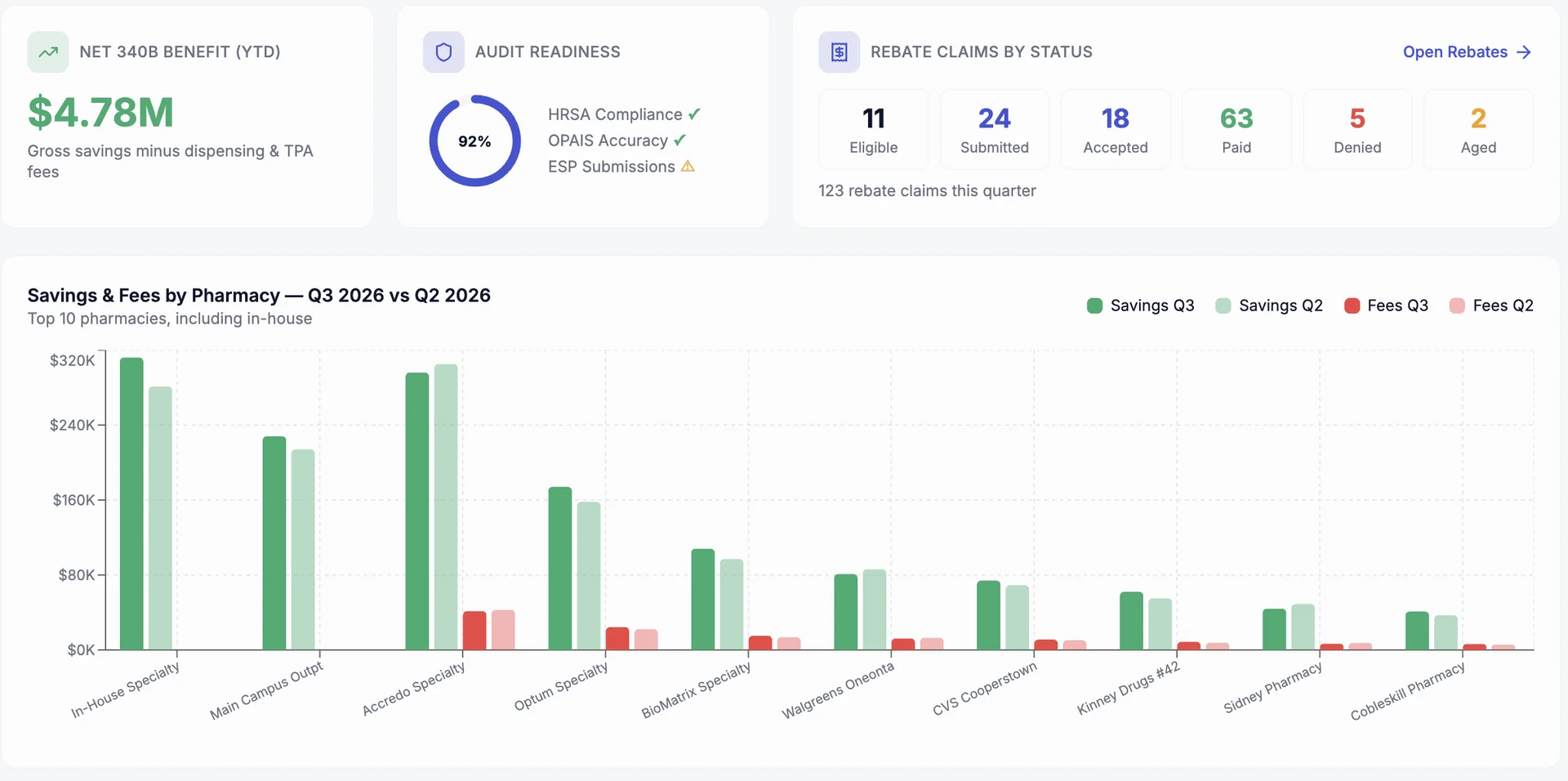Click the 123 rebate claims this quarter text
The image size is (1568, 781).
point(927,191)
